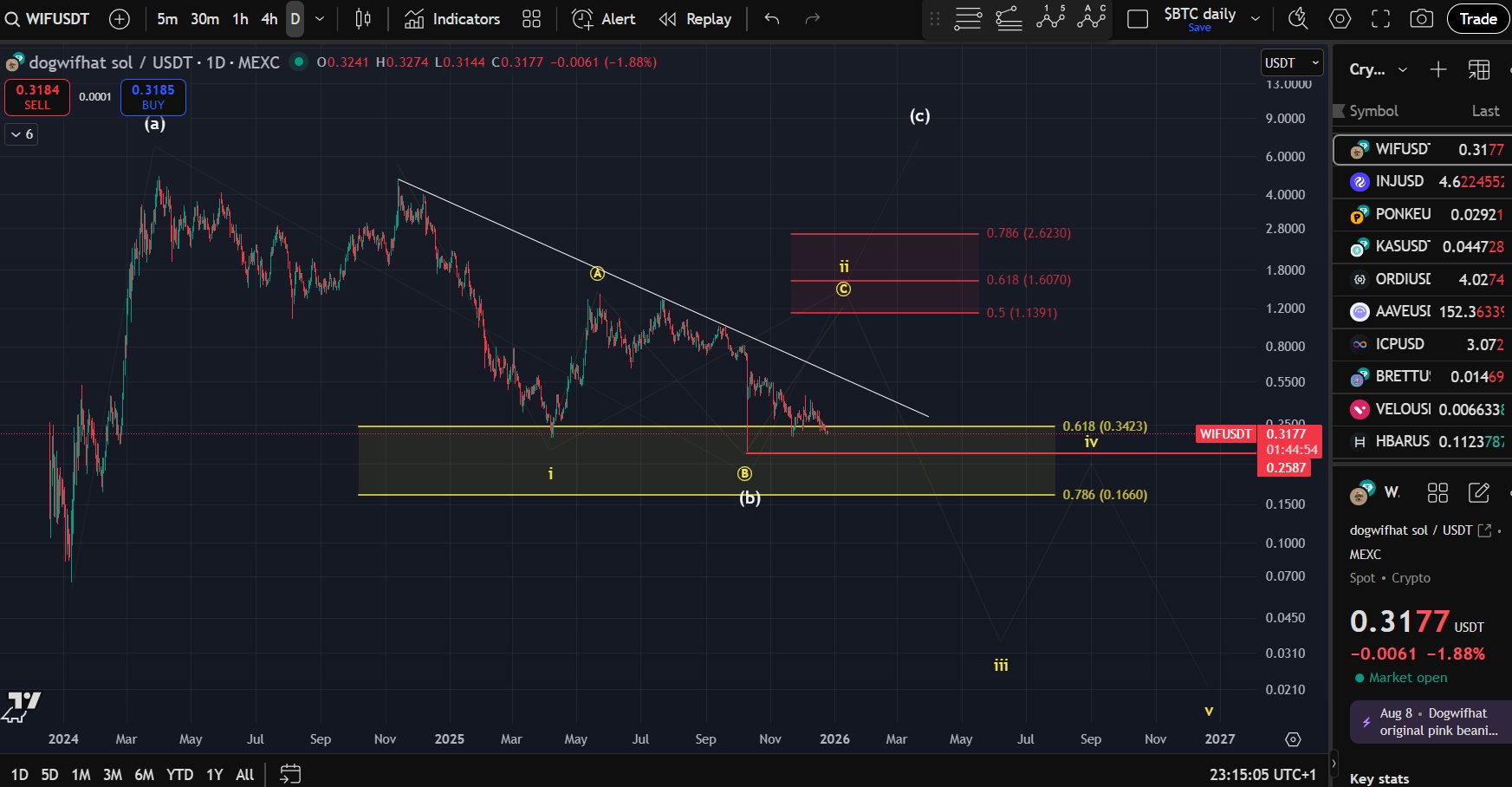Click the 0.3184 SELL button
The image size is (1512, 787).
37,97
